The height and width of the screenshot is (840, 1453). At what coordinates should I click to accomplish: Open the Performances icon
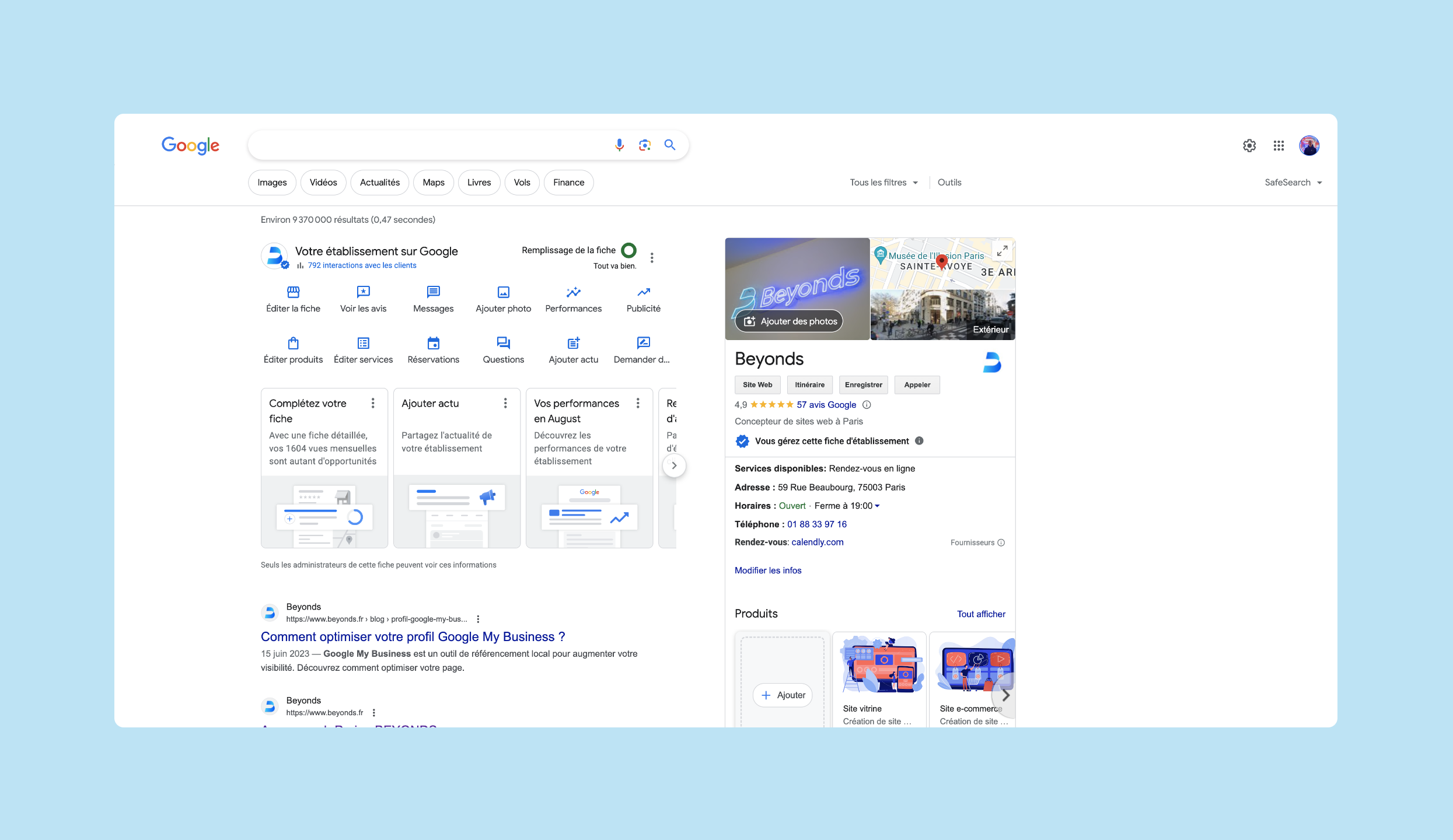tap(574, 292)
